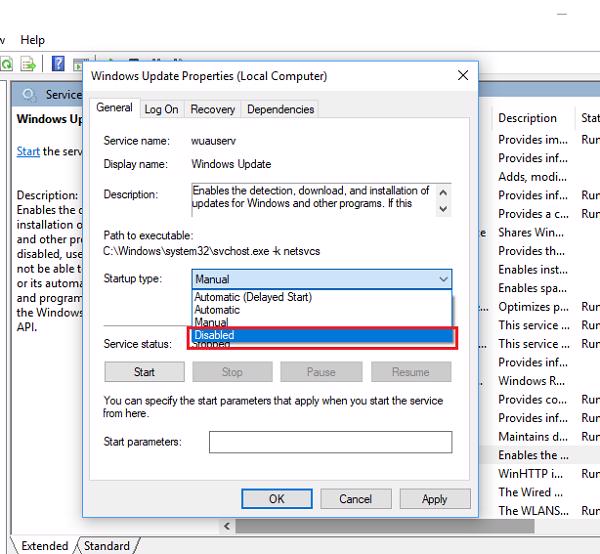Click the Cancel button
The image size is (600, 554).
[x=355, y=499]
